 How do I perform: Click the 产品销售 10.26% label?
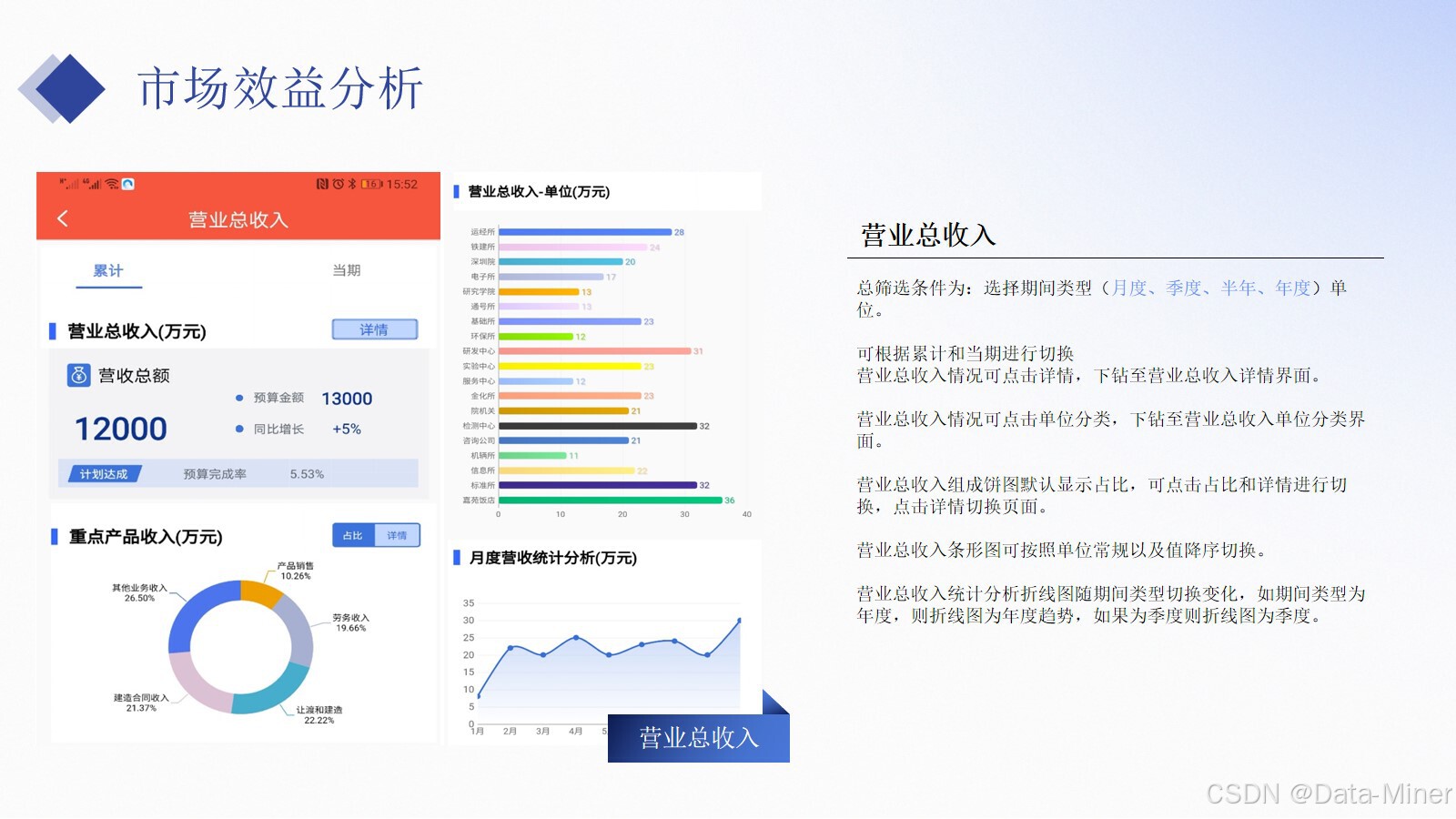tap(296, 571)
